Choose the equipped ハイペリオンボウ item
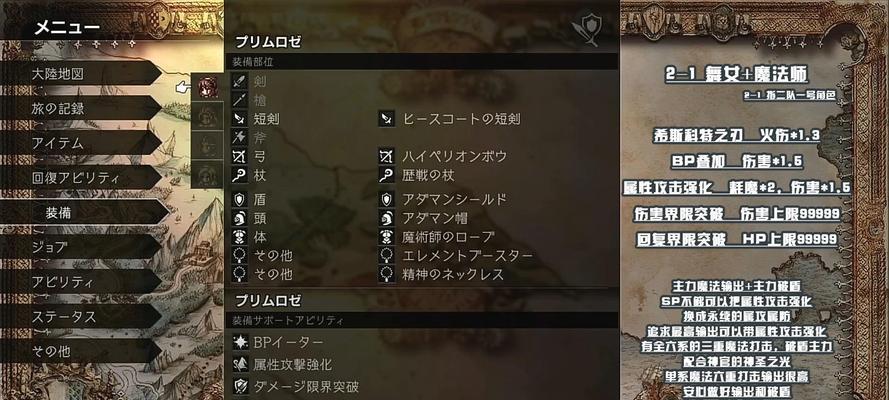This screenshot has height=400, width=889. pyautogui.click(x=455, y=156)
